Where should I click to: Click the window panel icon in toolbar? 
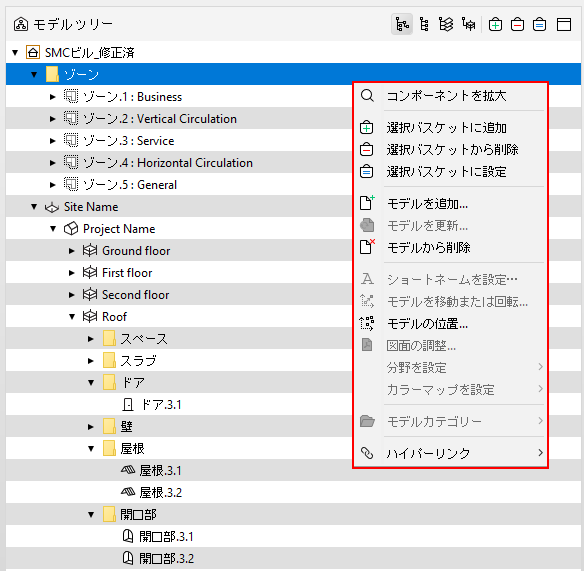tap(564, 25)
